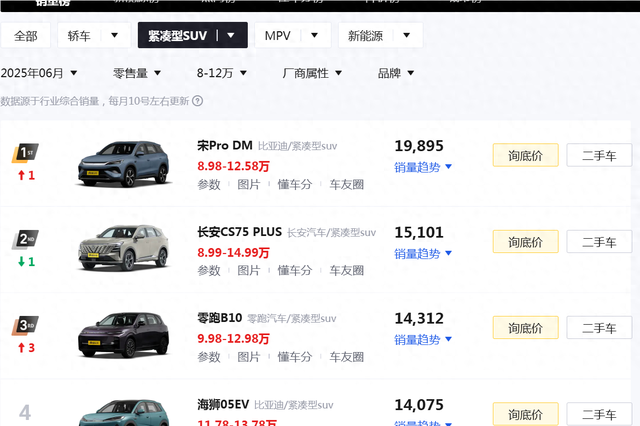Click the 14,312 sales figure

click(419, 318)
